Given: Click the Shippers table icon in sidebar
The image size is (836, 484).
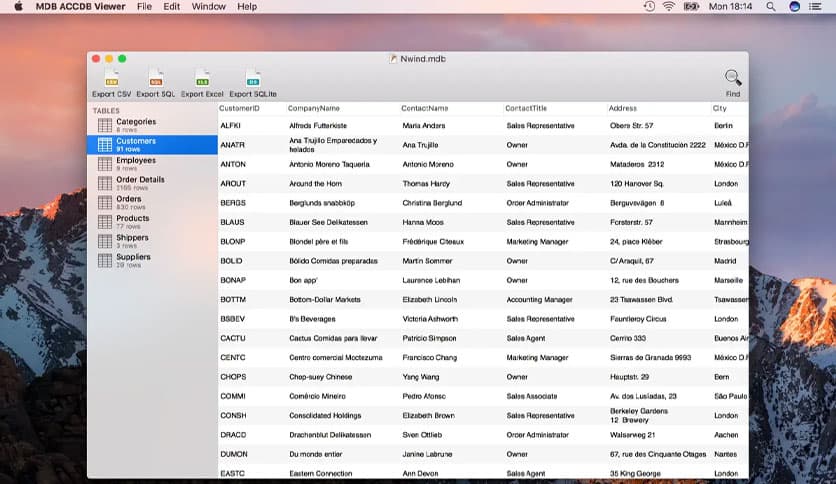Looking at the screenshot, I should 105,241.
